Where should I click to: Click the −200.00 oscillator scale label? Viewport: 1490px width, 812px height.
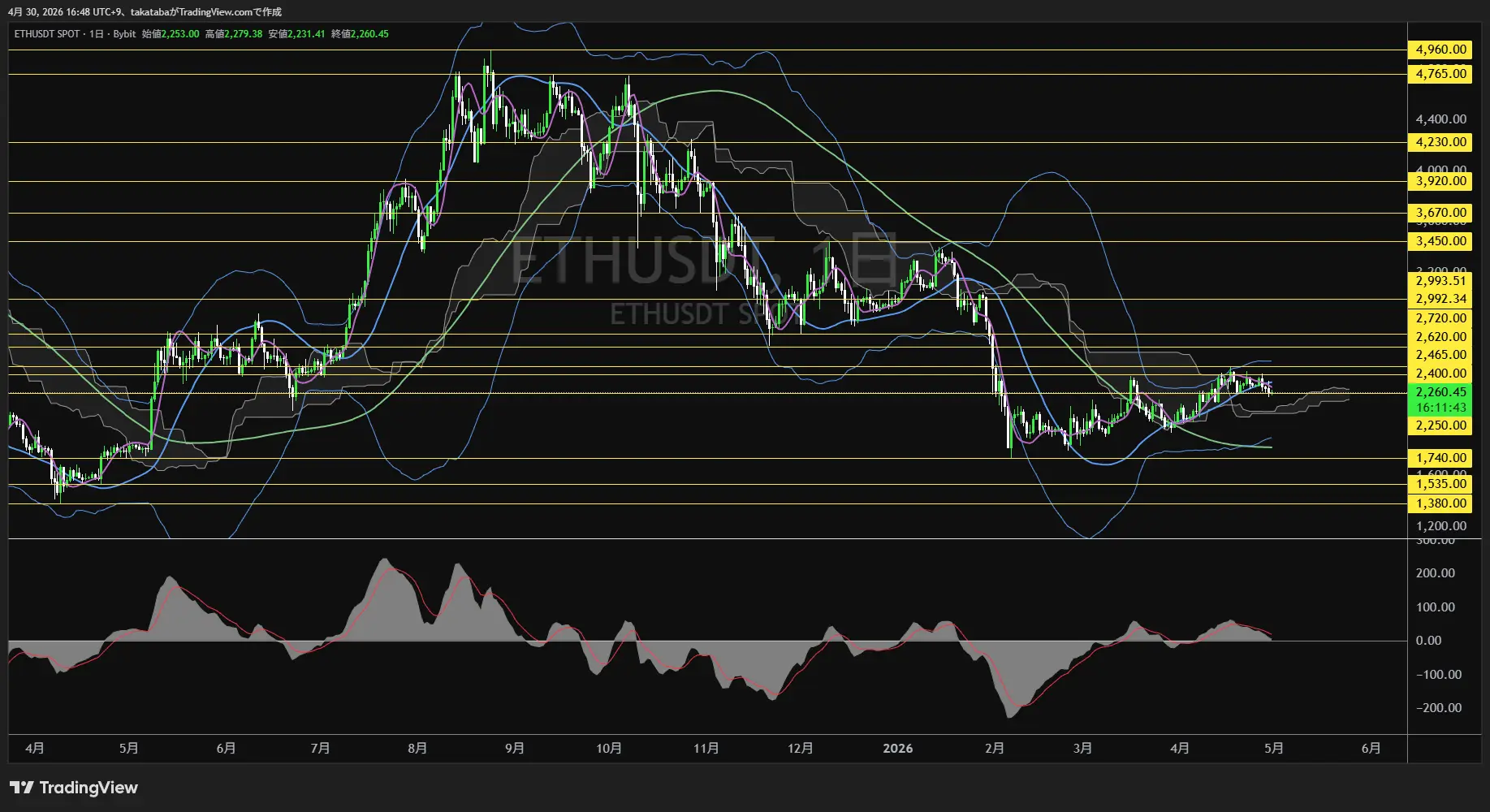tap(1439, 708)
